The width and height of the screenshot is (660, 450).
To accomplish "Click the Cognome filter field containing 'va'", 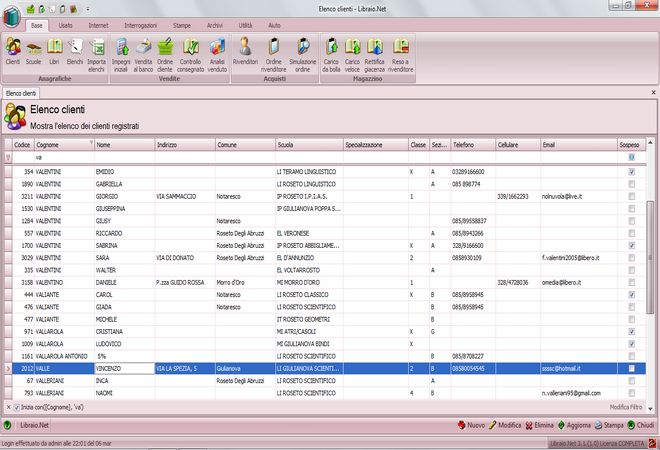I will [x=64, y=157].
